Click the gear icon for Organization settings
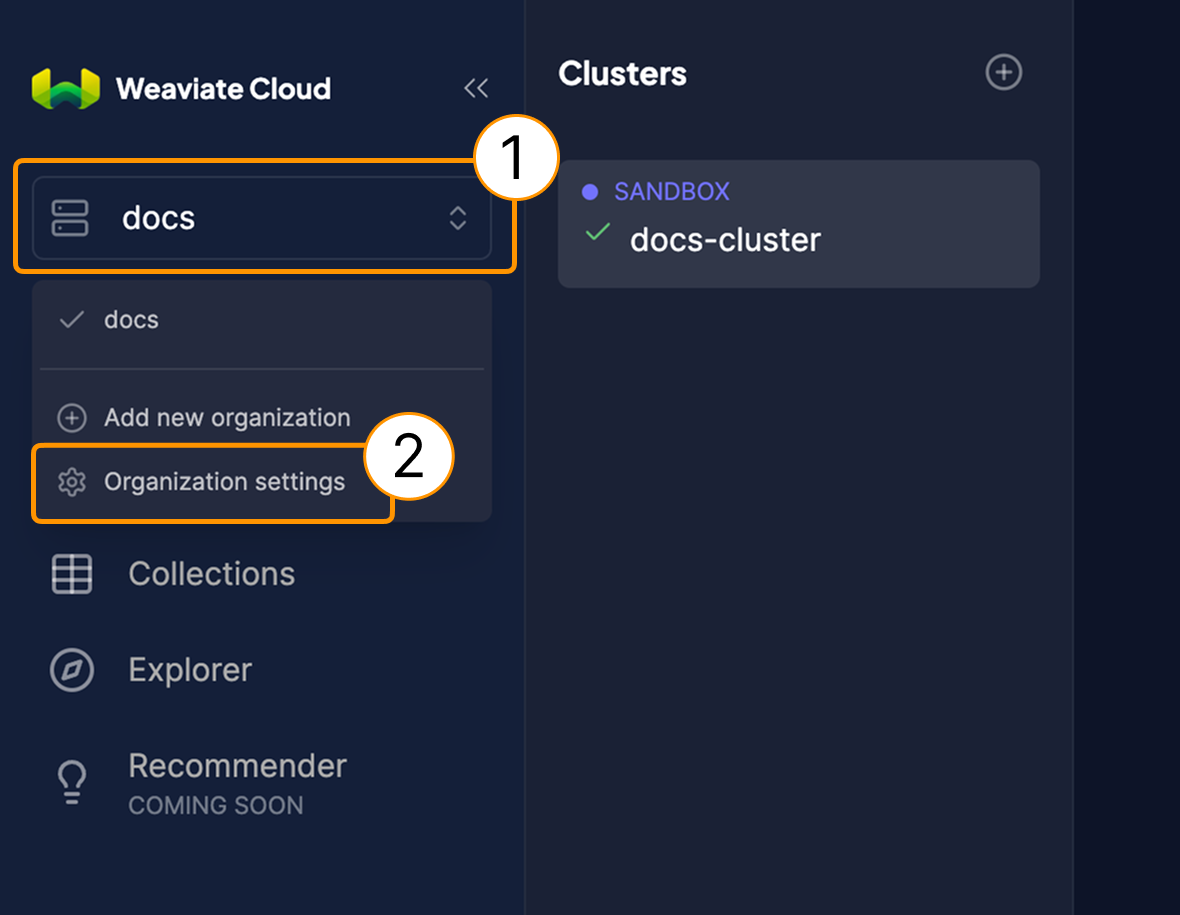The height and width of the screenshot is (915, 1180). [71, 482]
